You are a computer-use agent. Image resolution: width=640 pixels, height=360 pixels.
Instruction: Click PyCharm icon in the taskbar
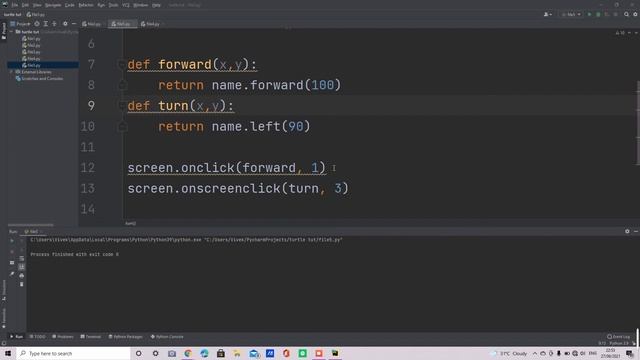tap(335, 353)
